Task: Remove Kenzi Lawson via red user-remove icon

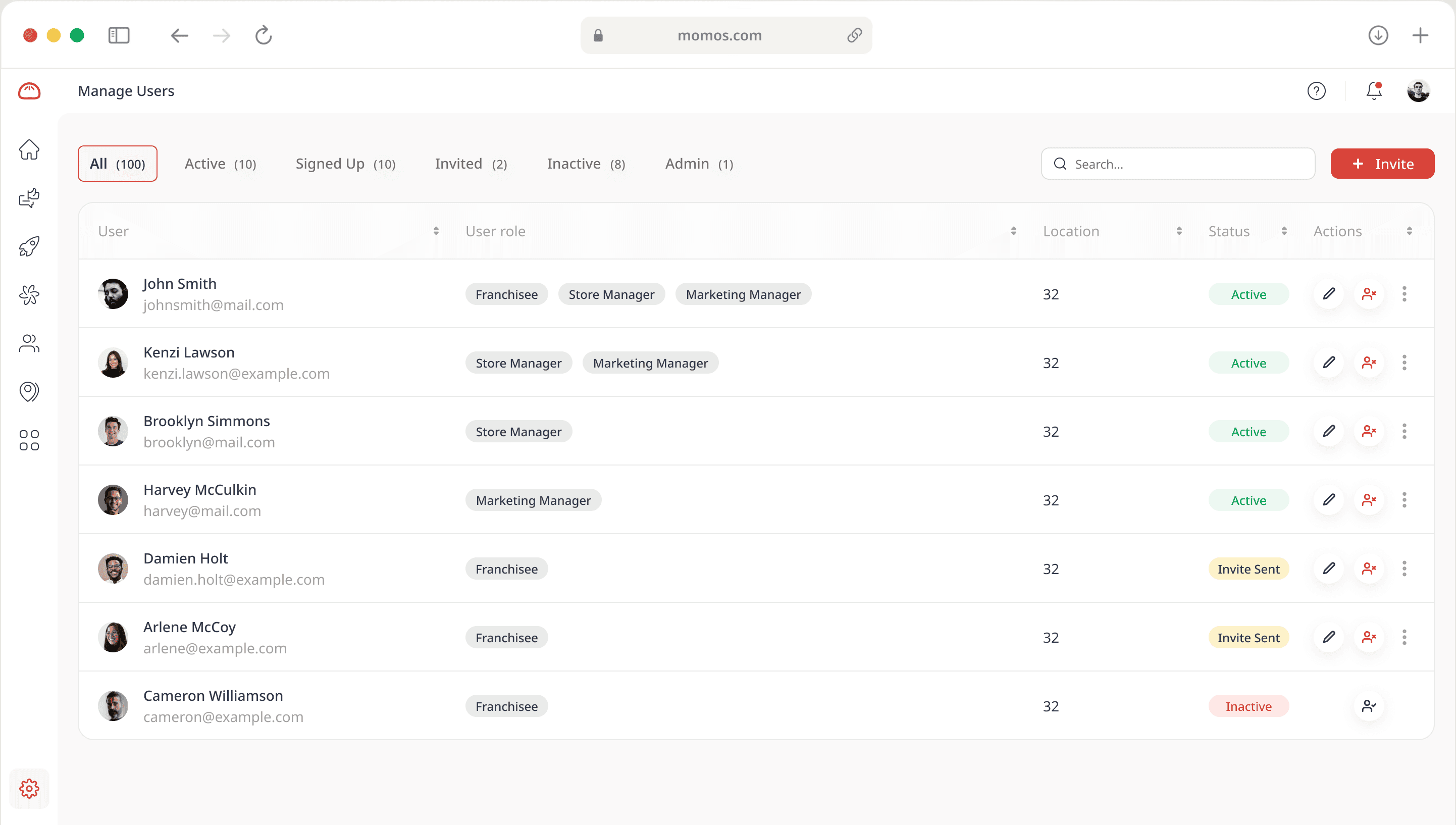Action: click(1370, 362)
